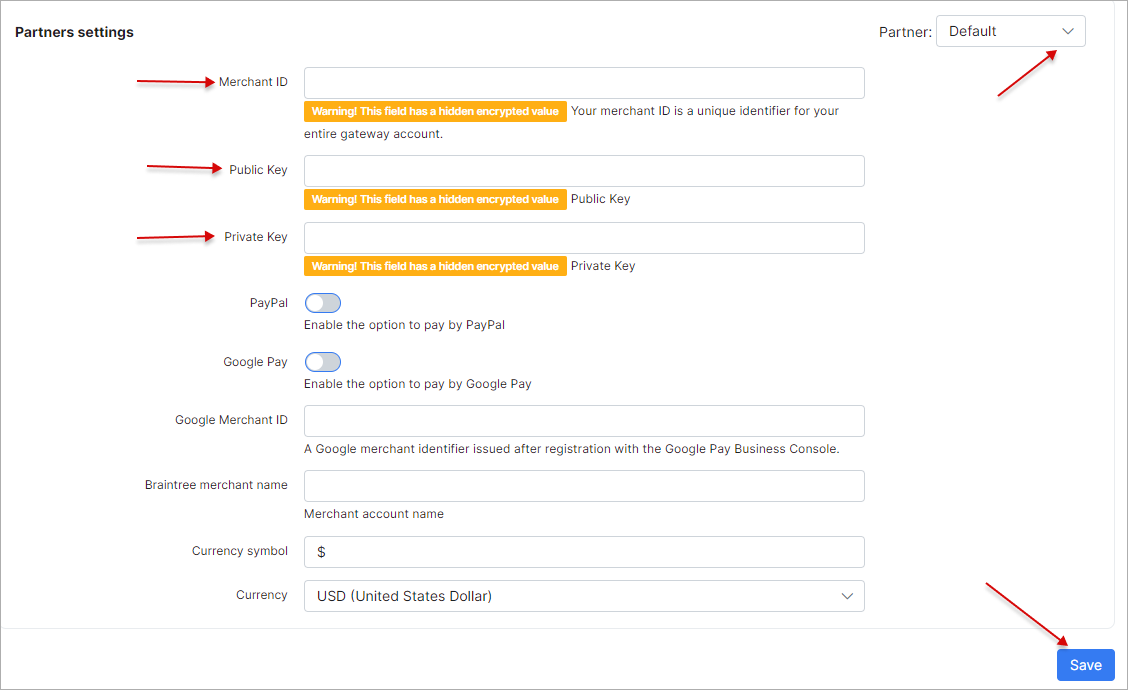Focus the Merchant ID text field
The width and height of the screenshot is (1128, 690).
(x=583, y=83)
